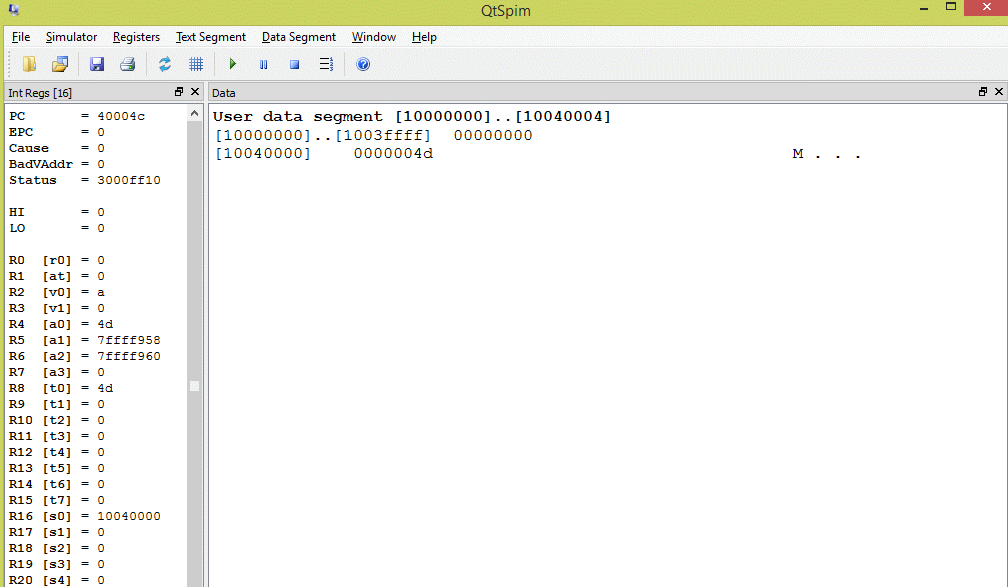Expand the Data Segment menu
Screen dimensions: 1008x587
[298, 37]
